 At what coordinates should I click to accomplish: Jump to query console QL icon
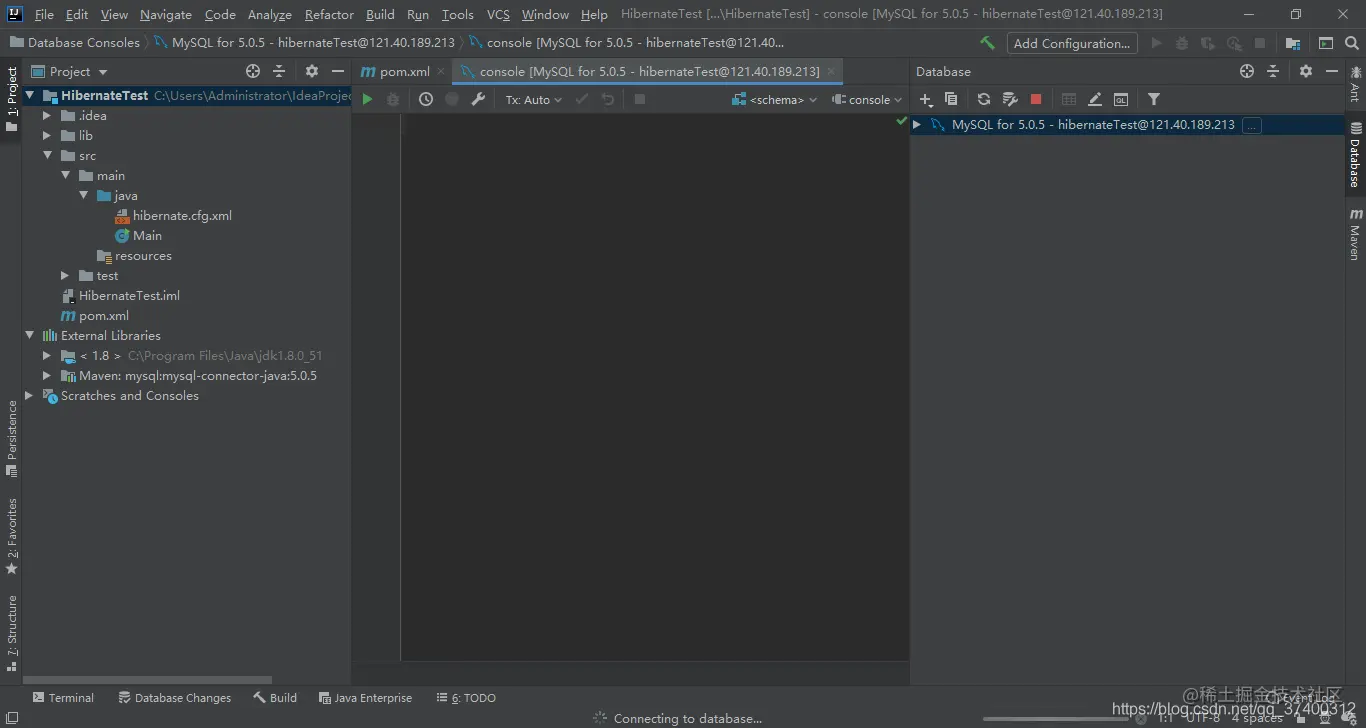tap(1121, 99)
